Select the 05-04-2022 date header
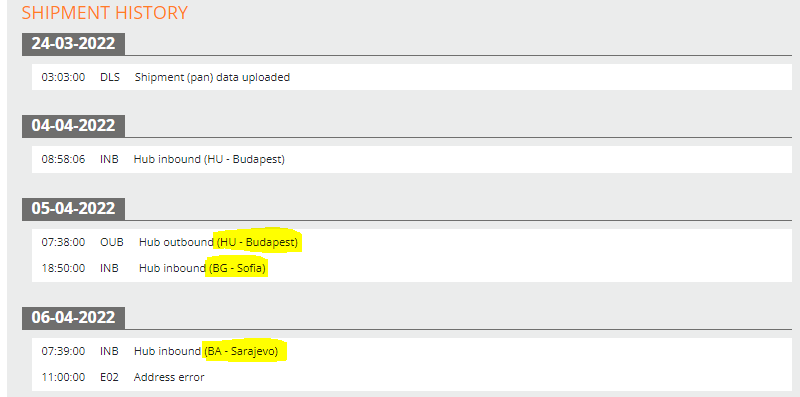The height and width of the screenshot is (397, 800). pos(73,209)
